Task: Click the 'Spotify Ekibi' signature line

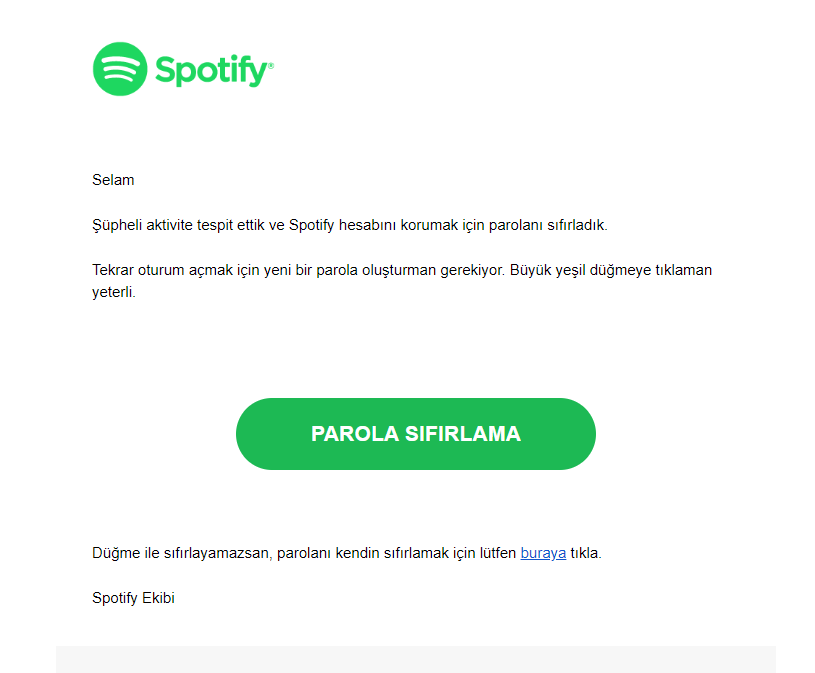Action: click(x=133, y=598)
